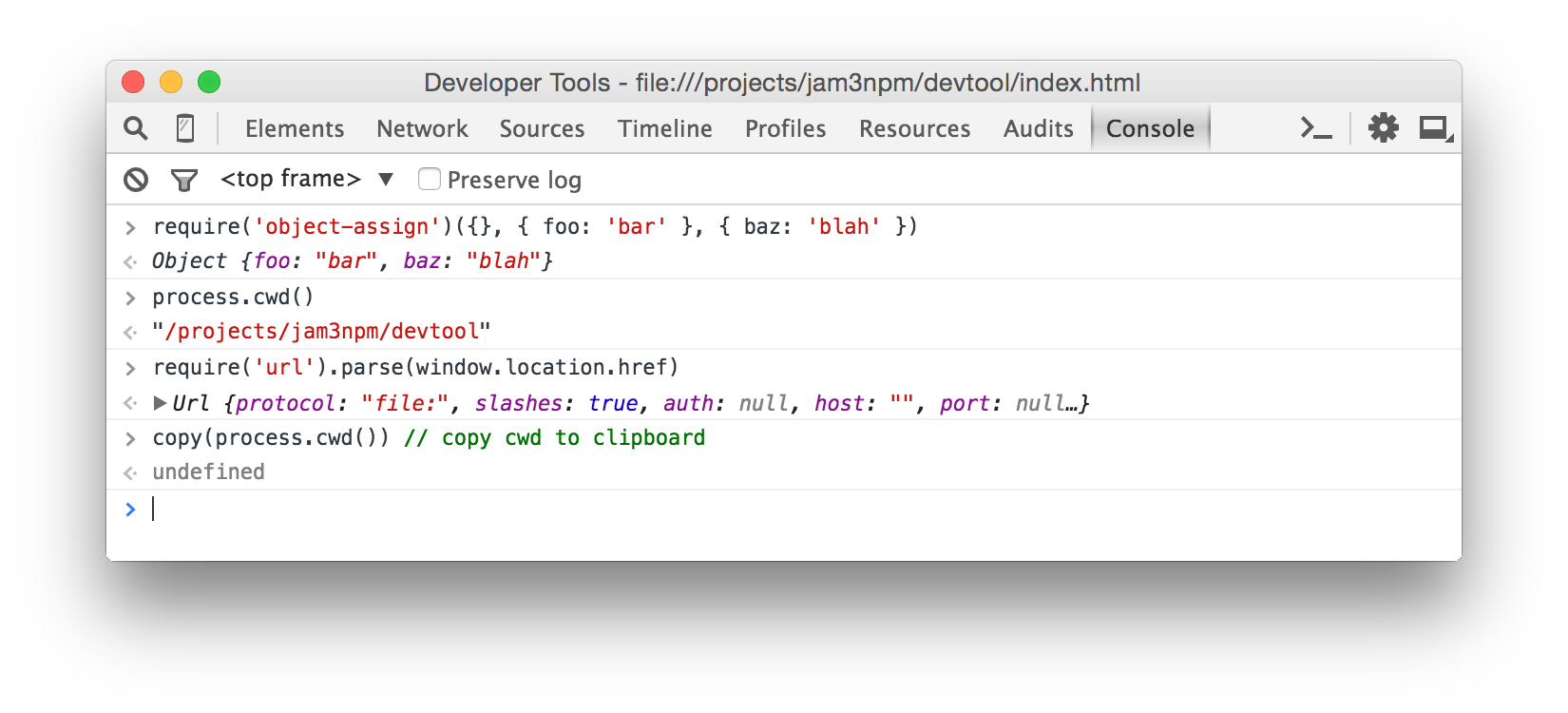Image resolution: width=1568 pixels, height=713 pixels.
Task: Go to the Sources tab
Action: click(542, 128)
